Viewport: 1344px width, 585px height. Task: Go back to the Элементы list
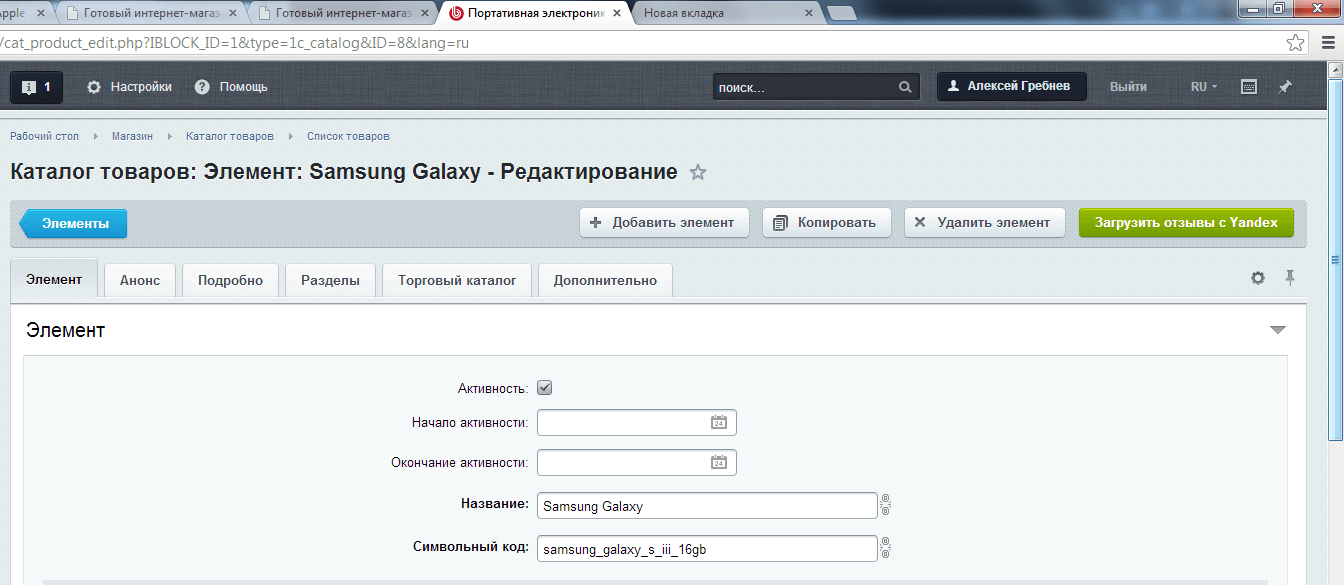coord(74,223)
